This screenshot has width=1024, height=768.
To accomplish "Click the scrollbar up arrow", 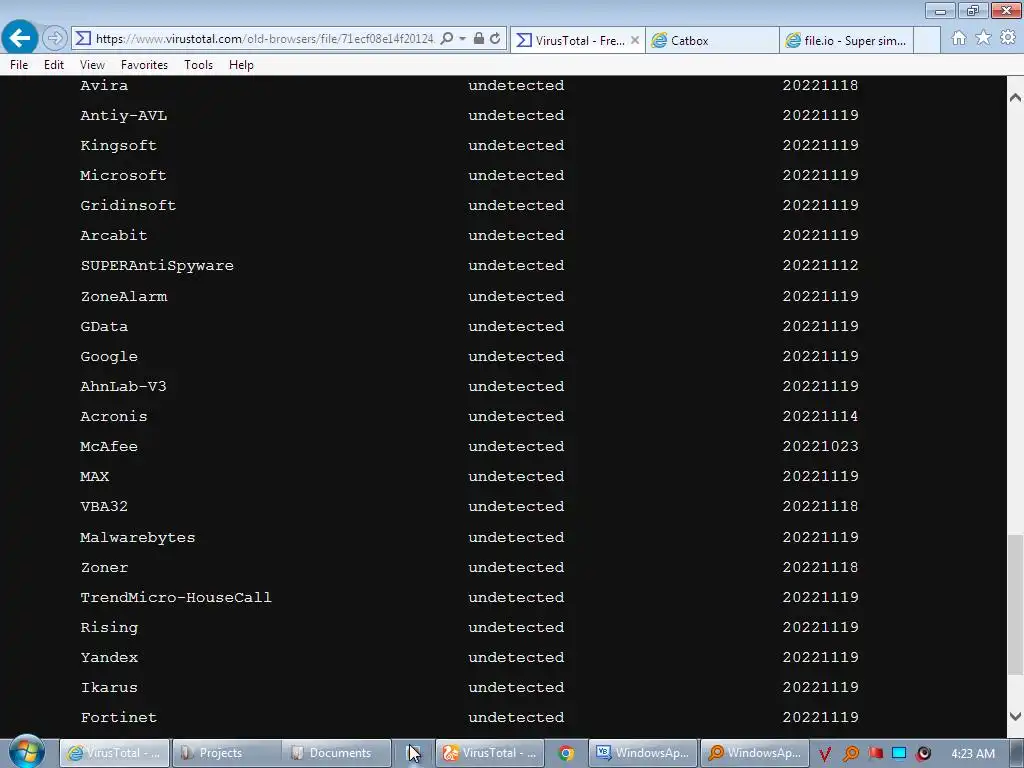I will 1015,98.
